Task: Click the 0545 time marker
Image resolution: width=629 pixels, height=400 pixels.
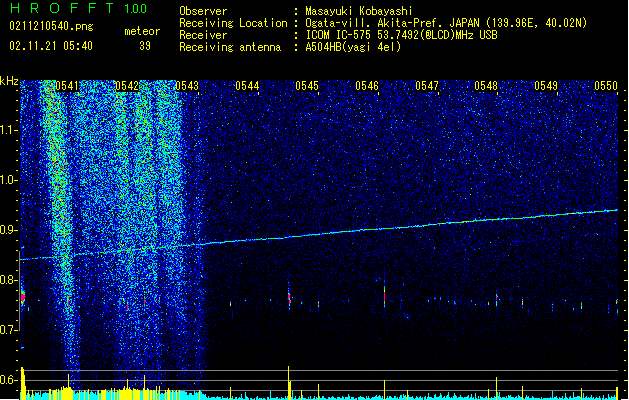Action: pos(307,86)
